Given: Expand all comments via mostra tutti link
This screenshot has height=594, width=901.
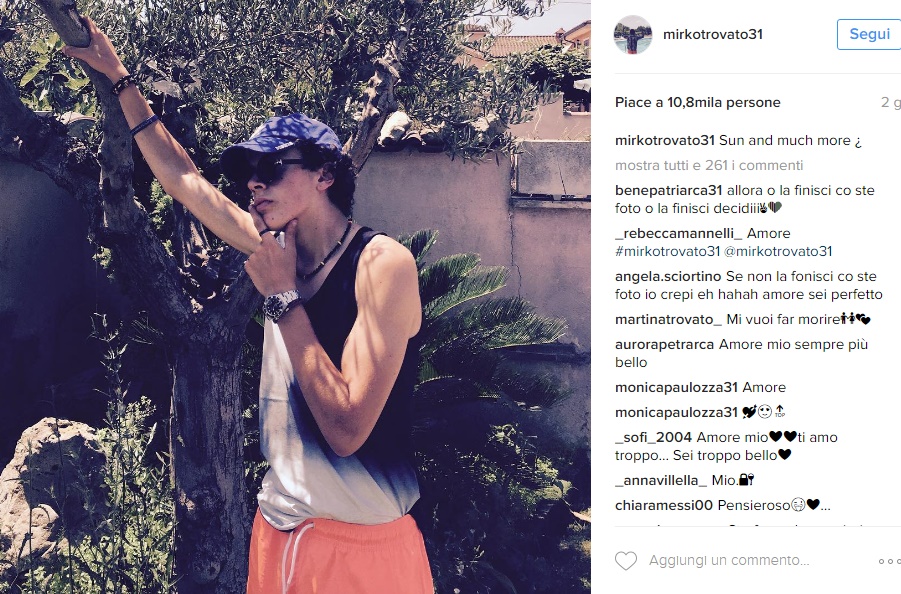Looking at the screenshot, I should [x=709, y=165].
